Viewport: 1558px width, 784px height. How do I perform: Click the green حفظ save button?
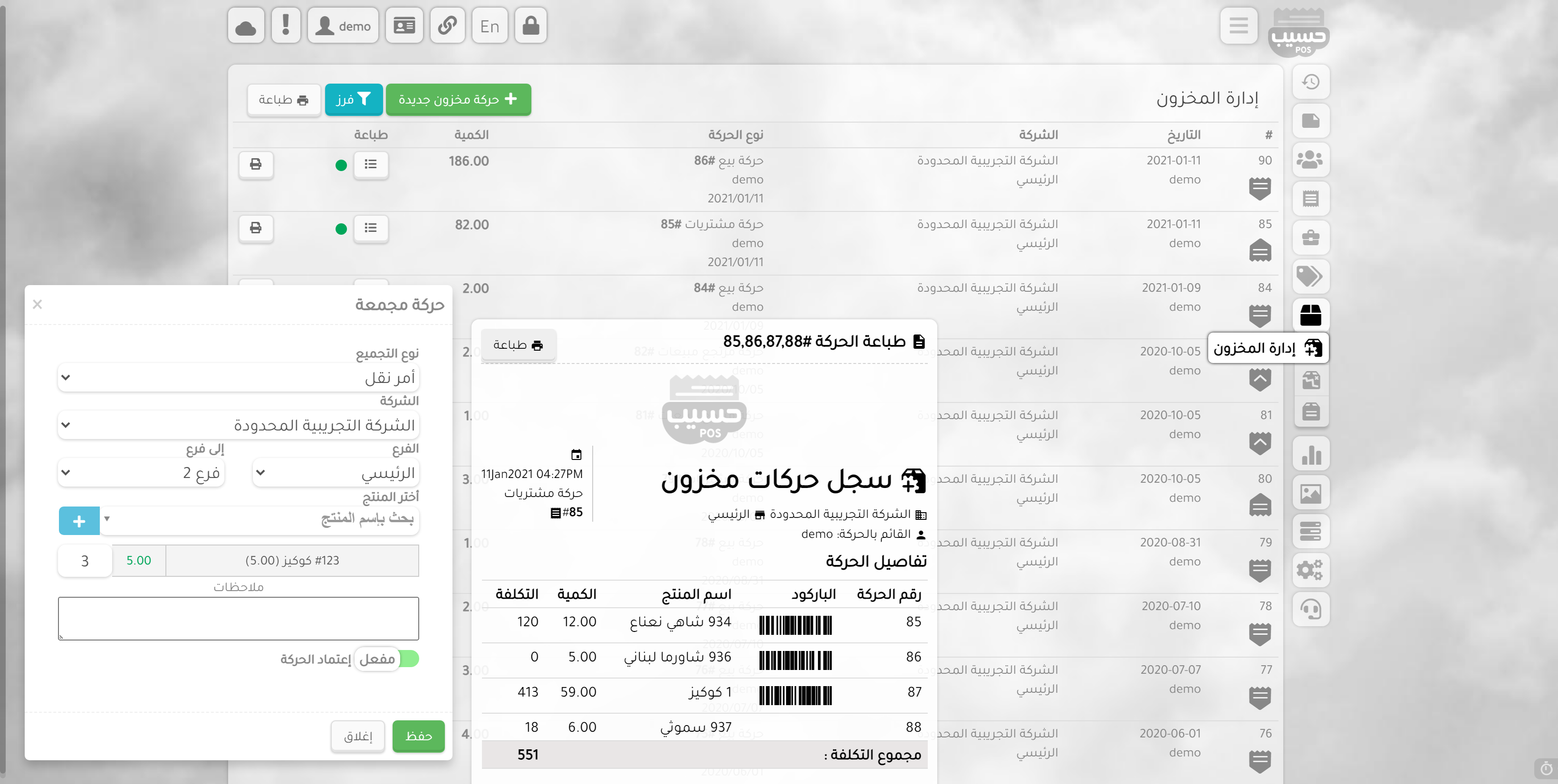418,736
